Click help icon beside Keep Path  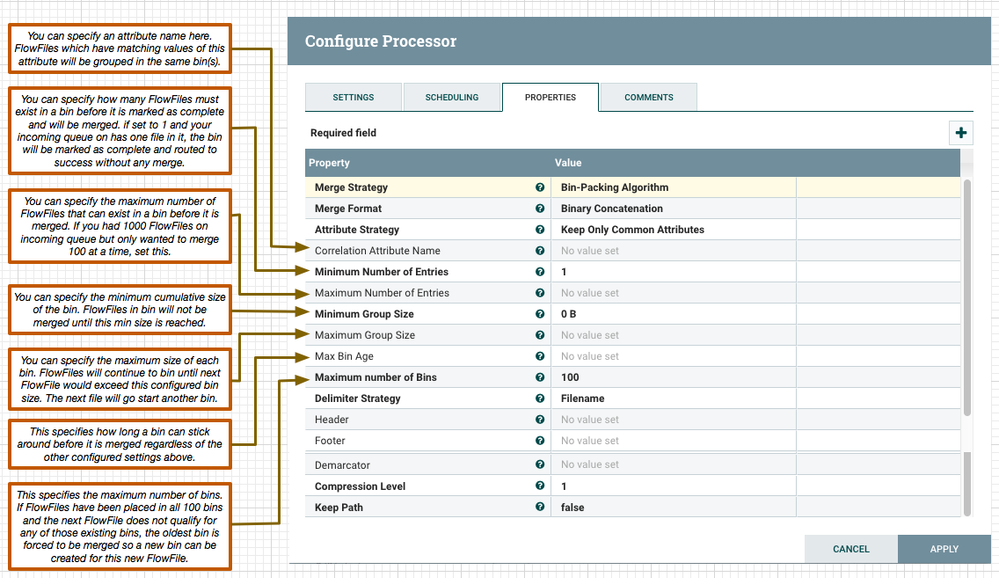pyautogui.click(x=540, y=508)
